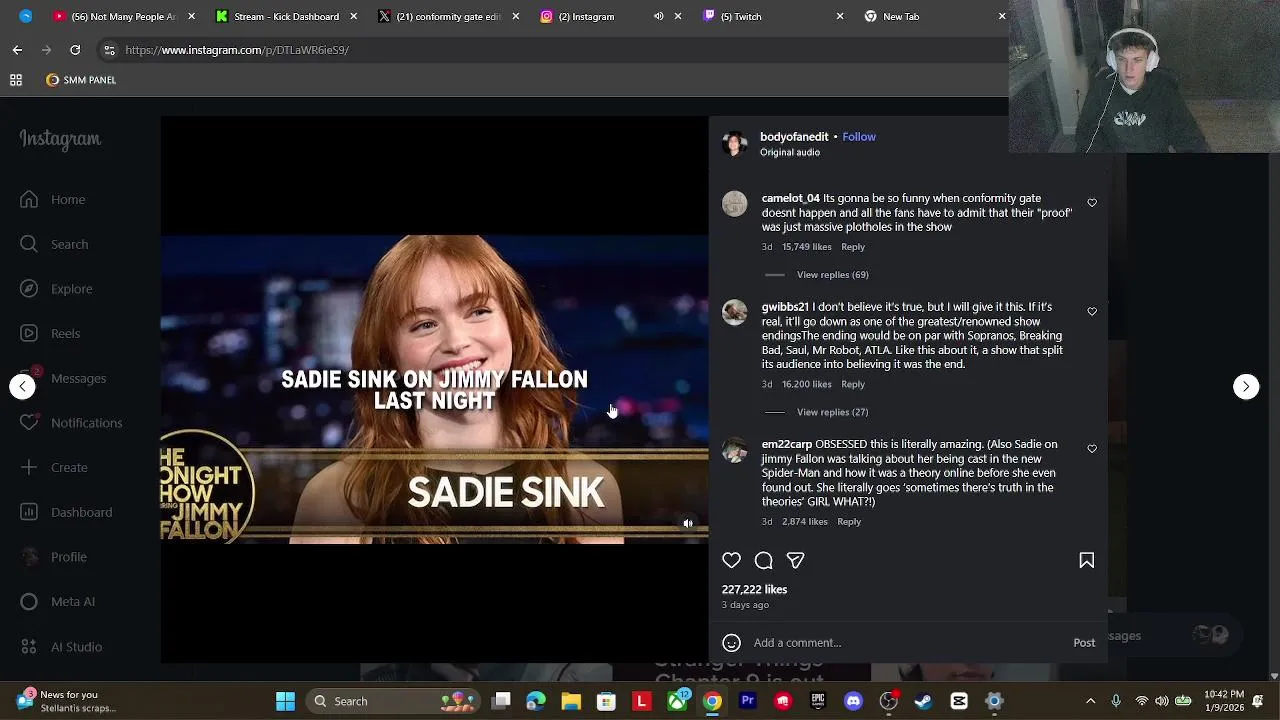
Task: Open SMM PANEL bookmark
Action: (x=81, y=80)
